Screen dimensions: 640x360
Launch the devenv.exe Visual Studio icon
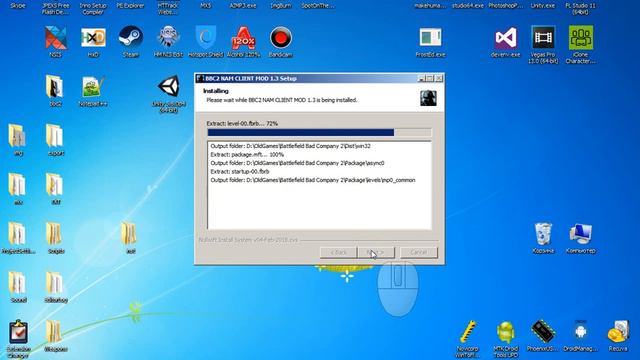click(506, 39)
